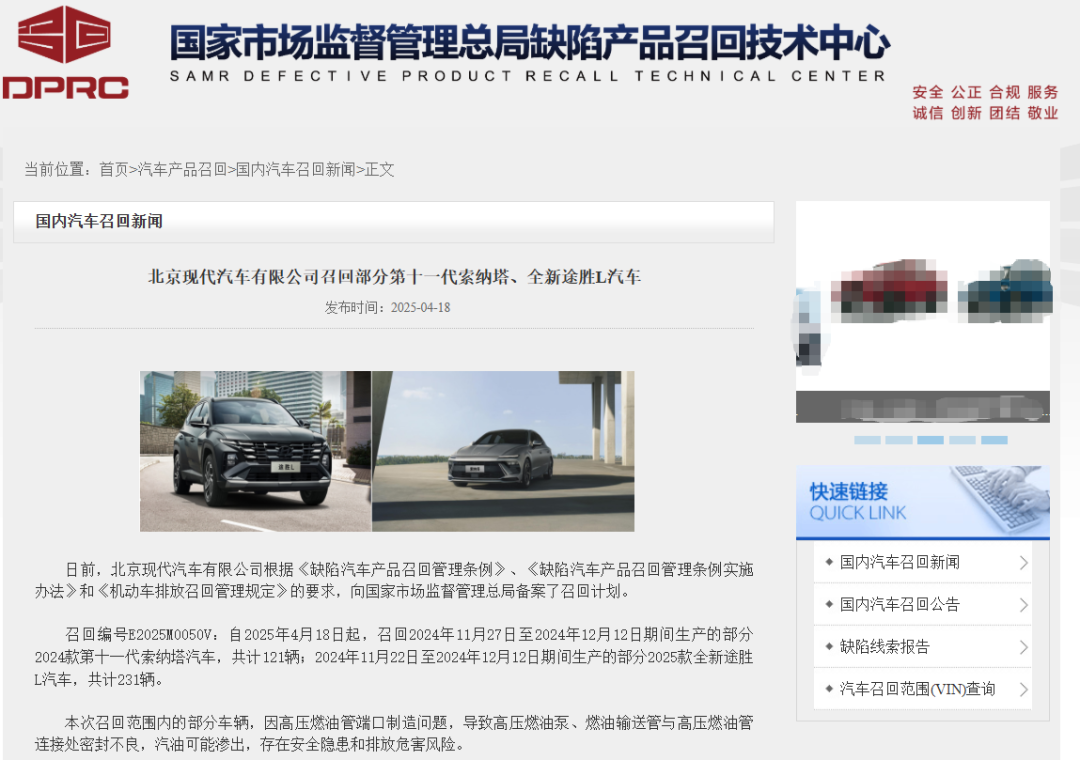Click paragraph containing 召回编号E2025M0050V
This screenshot has height=760, width=1080.
click(x=394, y=657)
